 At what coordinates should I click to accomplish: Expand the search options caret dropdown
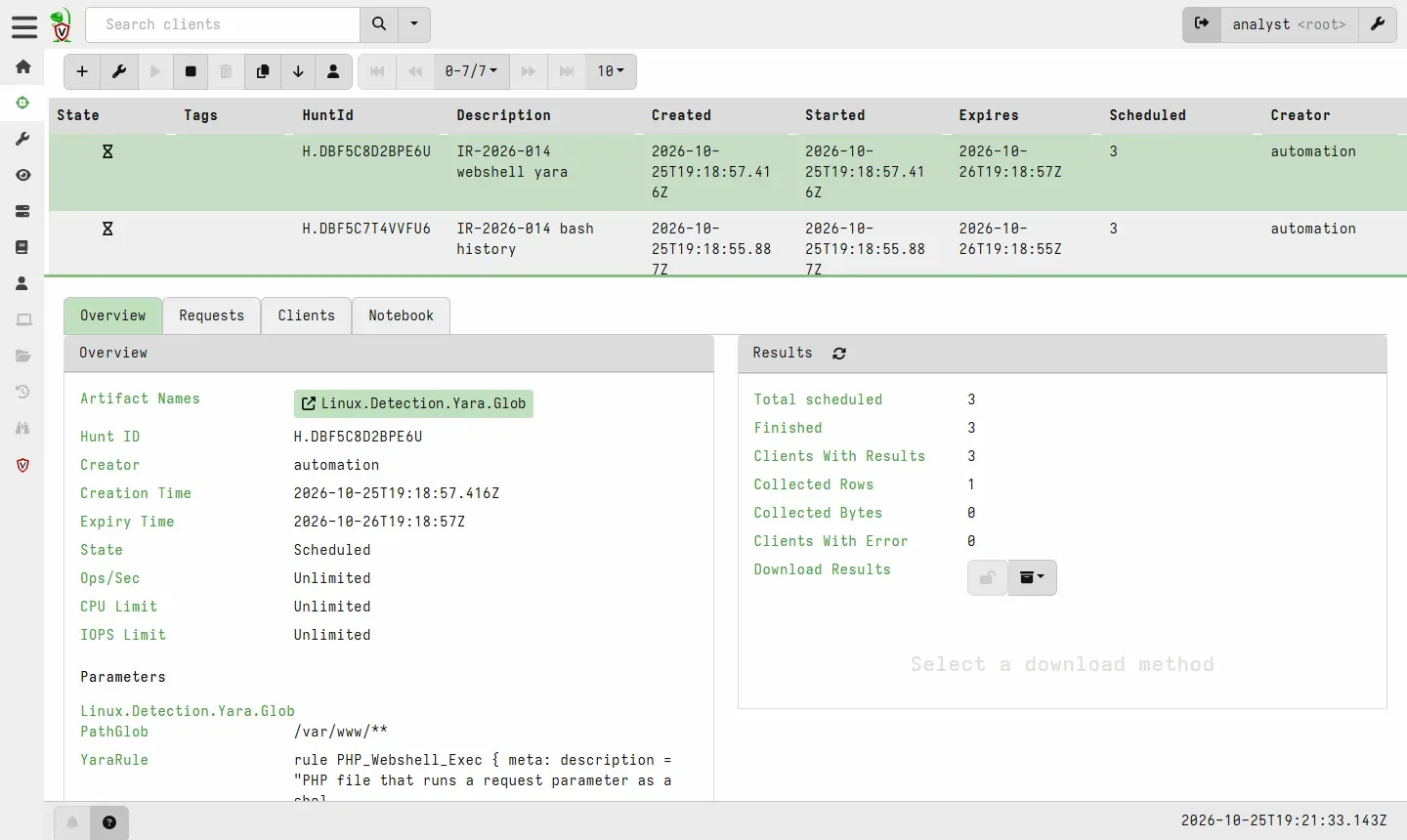click(x=414, y=24)
